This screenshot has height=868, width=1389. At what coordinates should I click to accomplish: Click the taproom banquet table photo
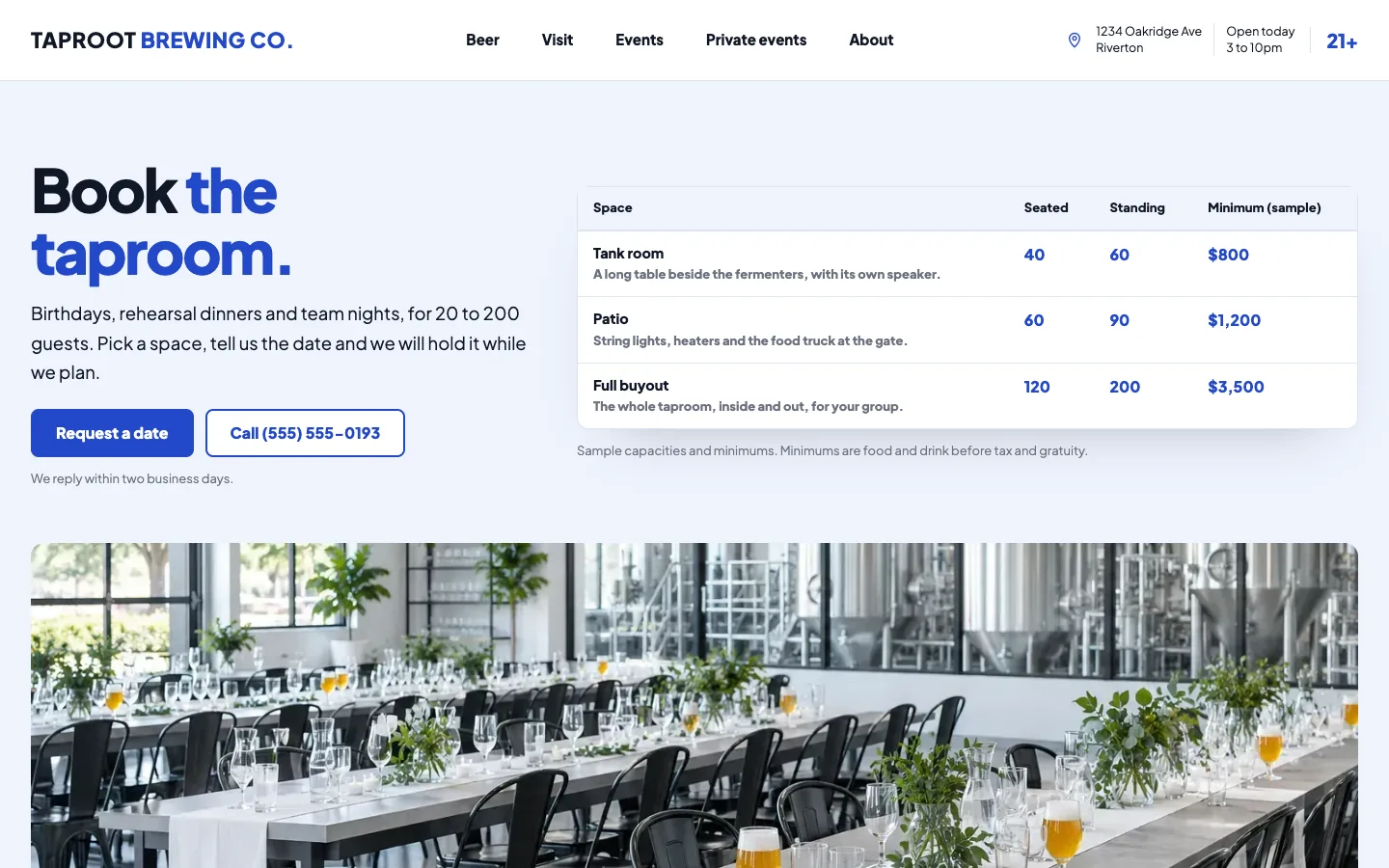point(694,705)
